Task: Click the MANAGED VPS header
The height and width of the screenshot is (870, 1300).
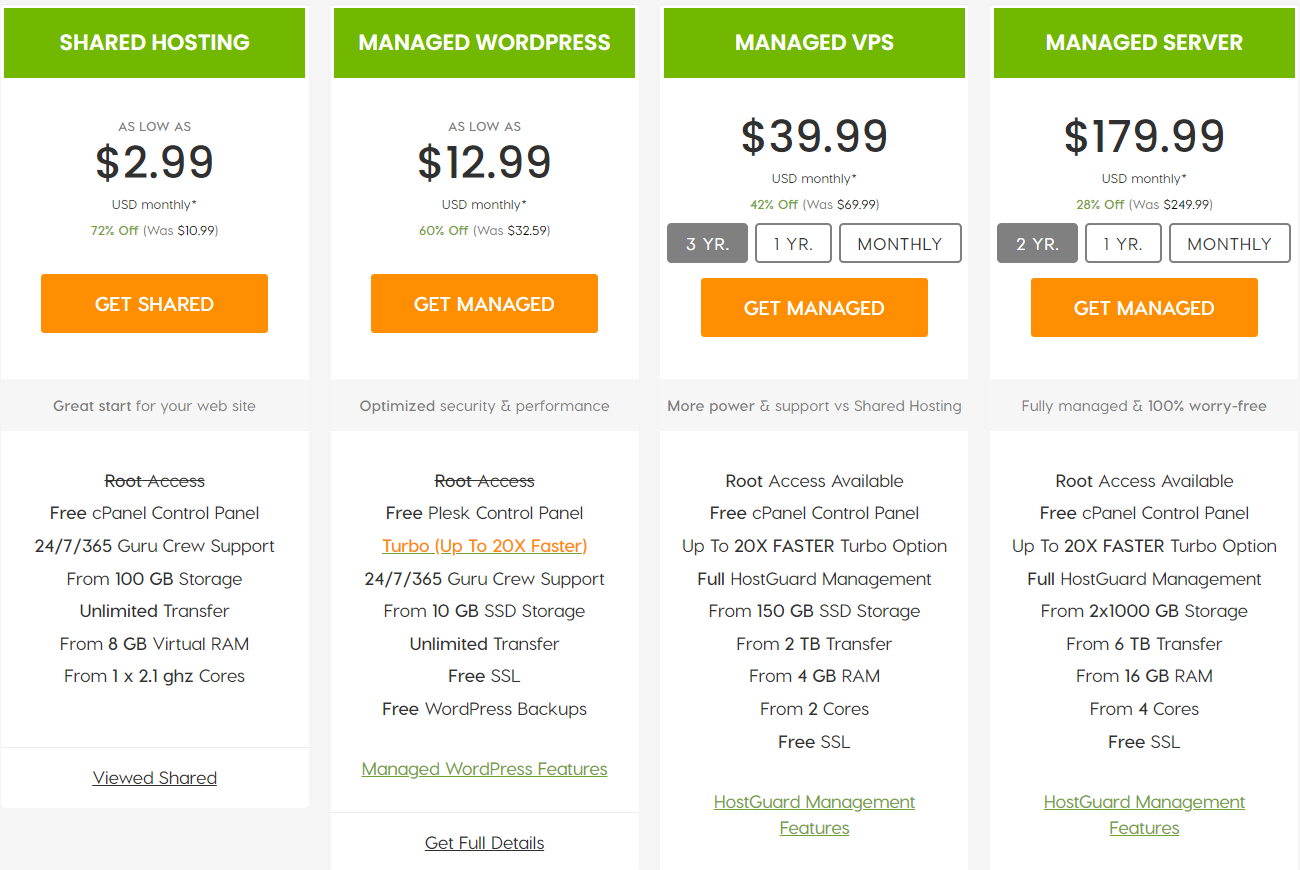Action: click(x=814, y=43)
